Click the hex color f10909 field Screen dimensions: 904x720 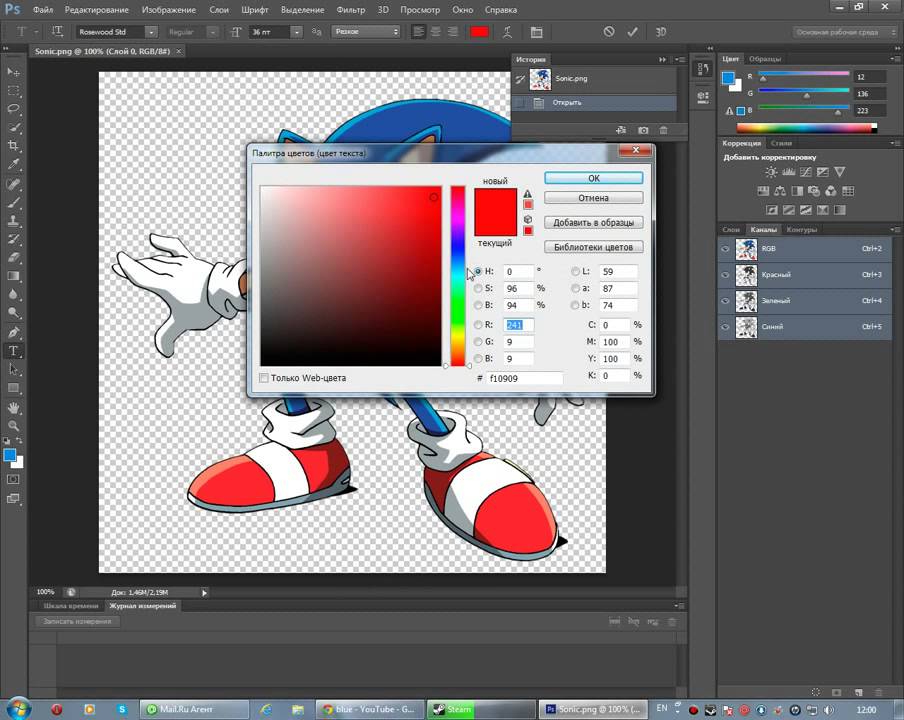pos(524,378)
